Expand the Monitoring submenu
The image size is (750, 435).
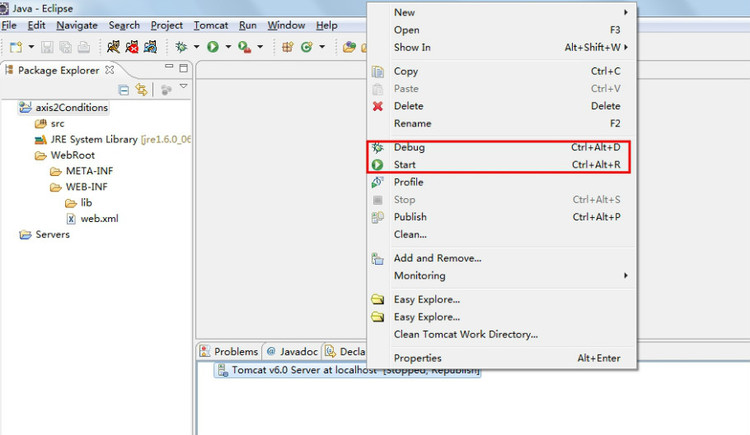click(501, 276)
